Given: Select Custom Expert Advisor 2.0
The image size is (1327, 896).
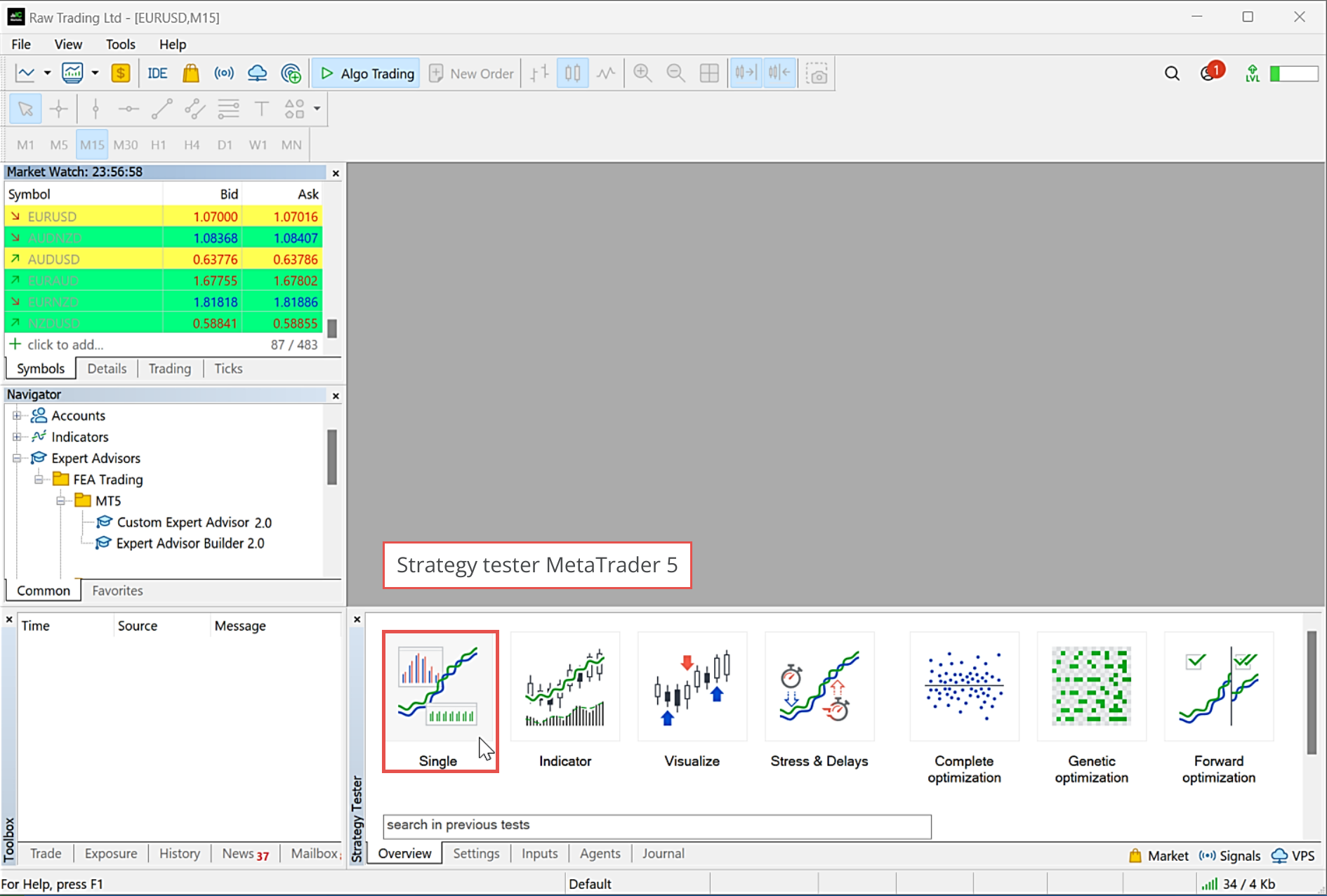Looking at the screenshot, I should tap(194, 522).
